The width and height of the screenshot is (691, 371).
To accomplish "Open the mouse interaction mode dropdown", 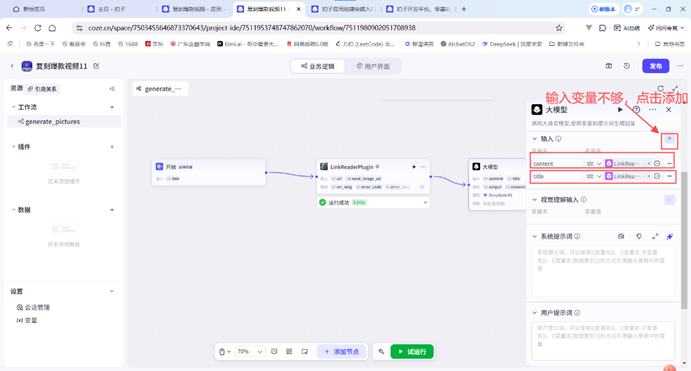I will (225, 352).
